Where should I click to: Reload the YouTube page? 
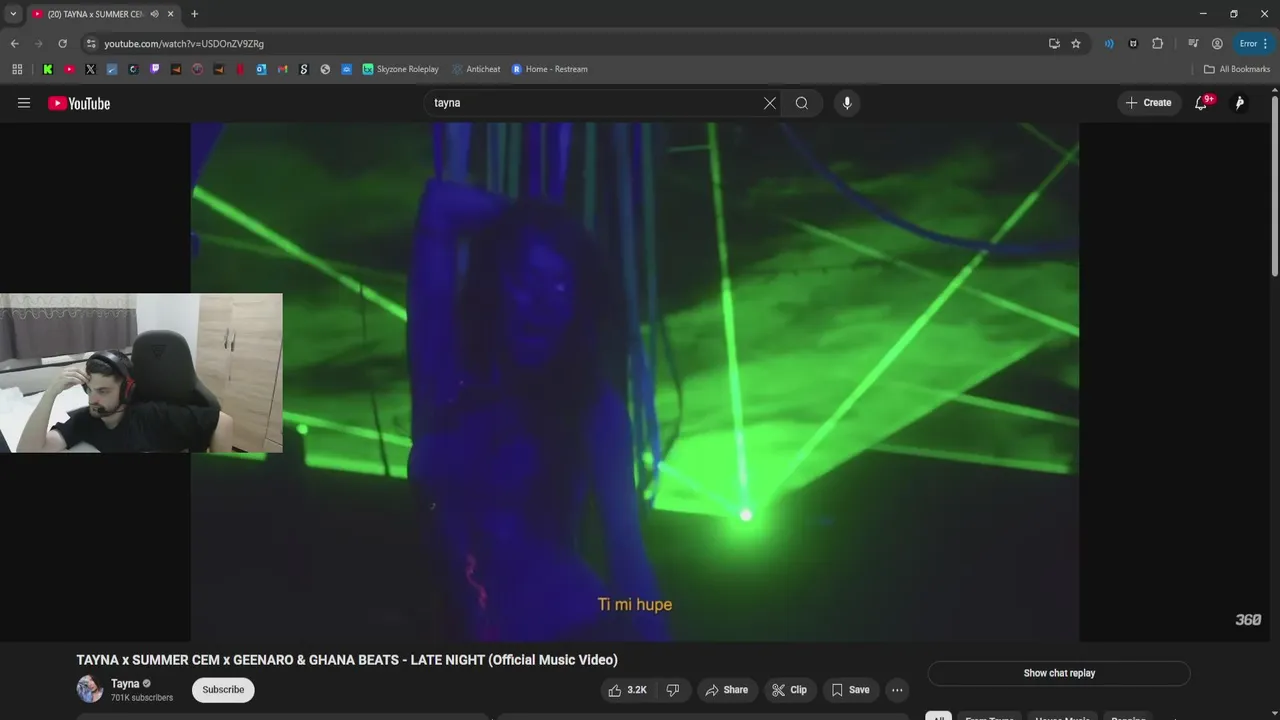click(x=62, y=44)
